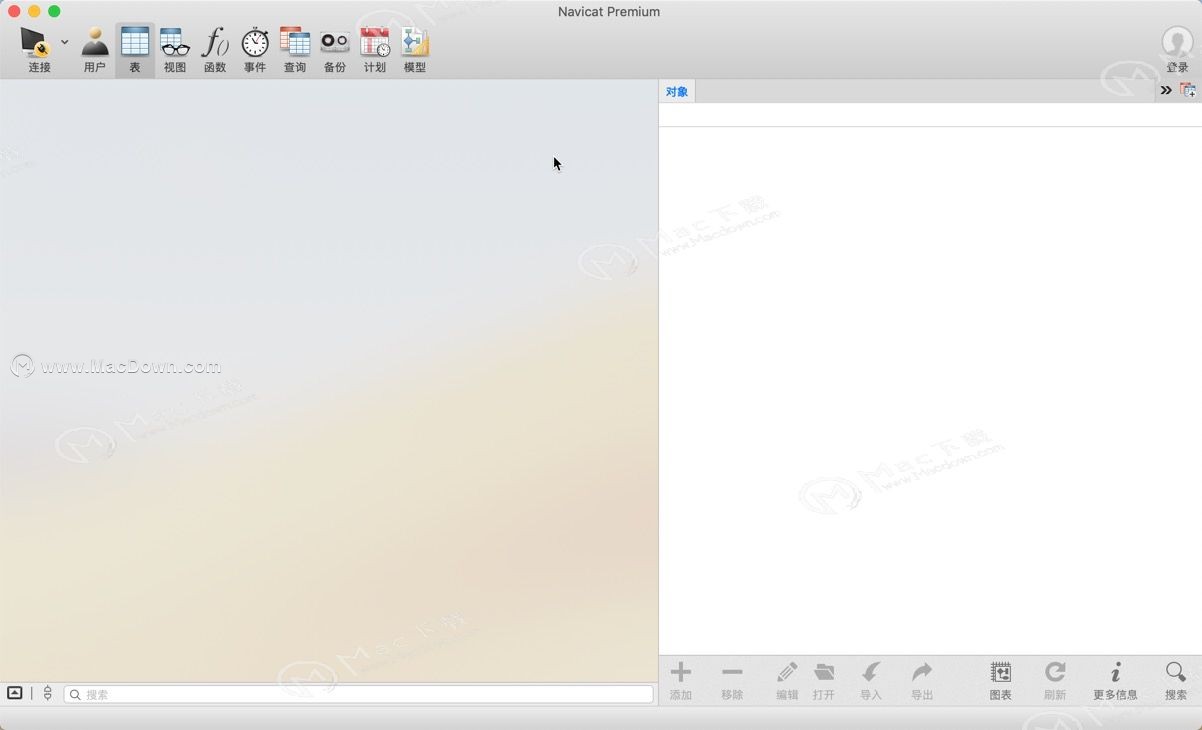Switch to the 对象 tab
Screen dimensions: 1202x730
point(677,92)
